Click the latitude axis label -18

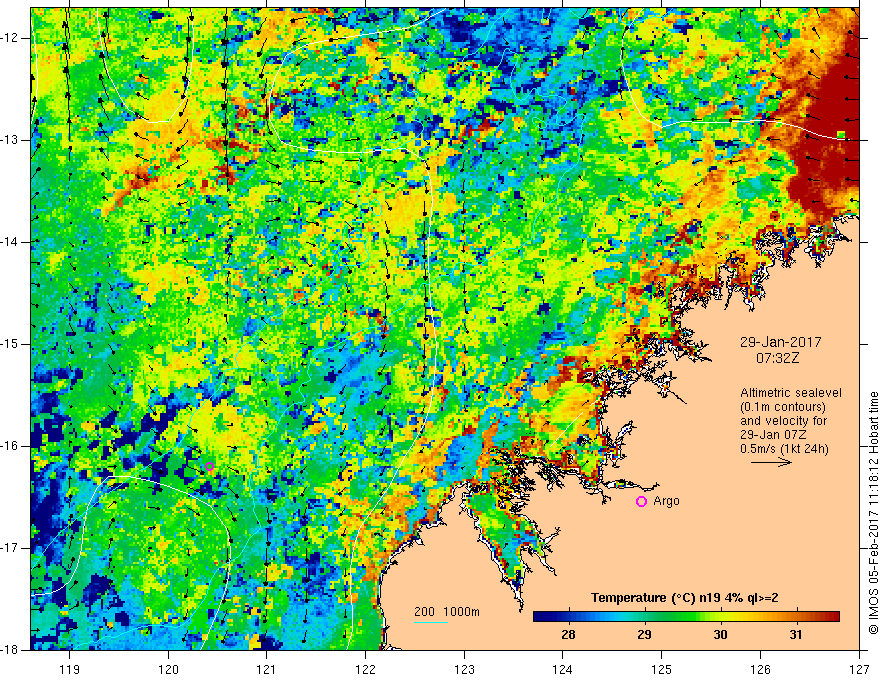click(x=11, y=650)
